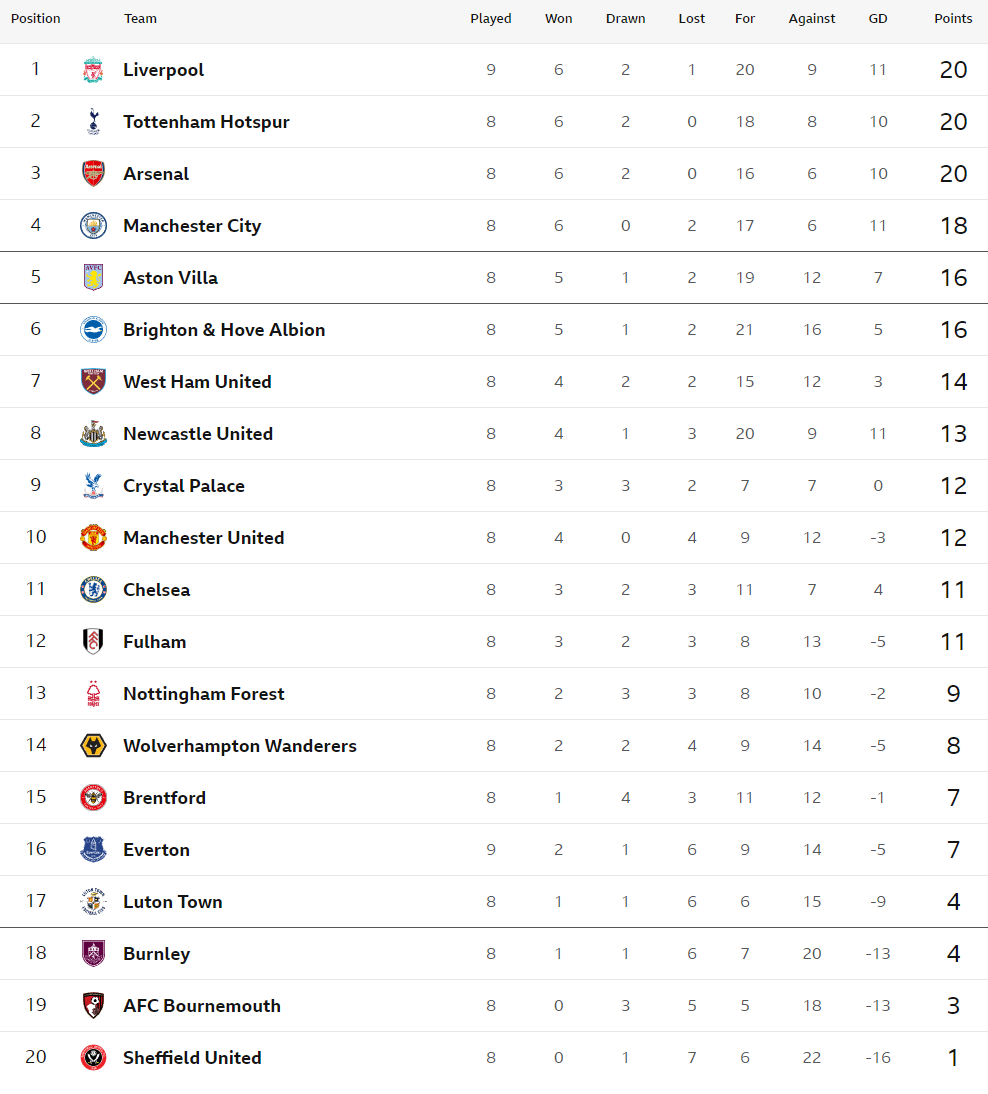Select the Sheffield United badge

(x=93, y=1057)
